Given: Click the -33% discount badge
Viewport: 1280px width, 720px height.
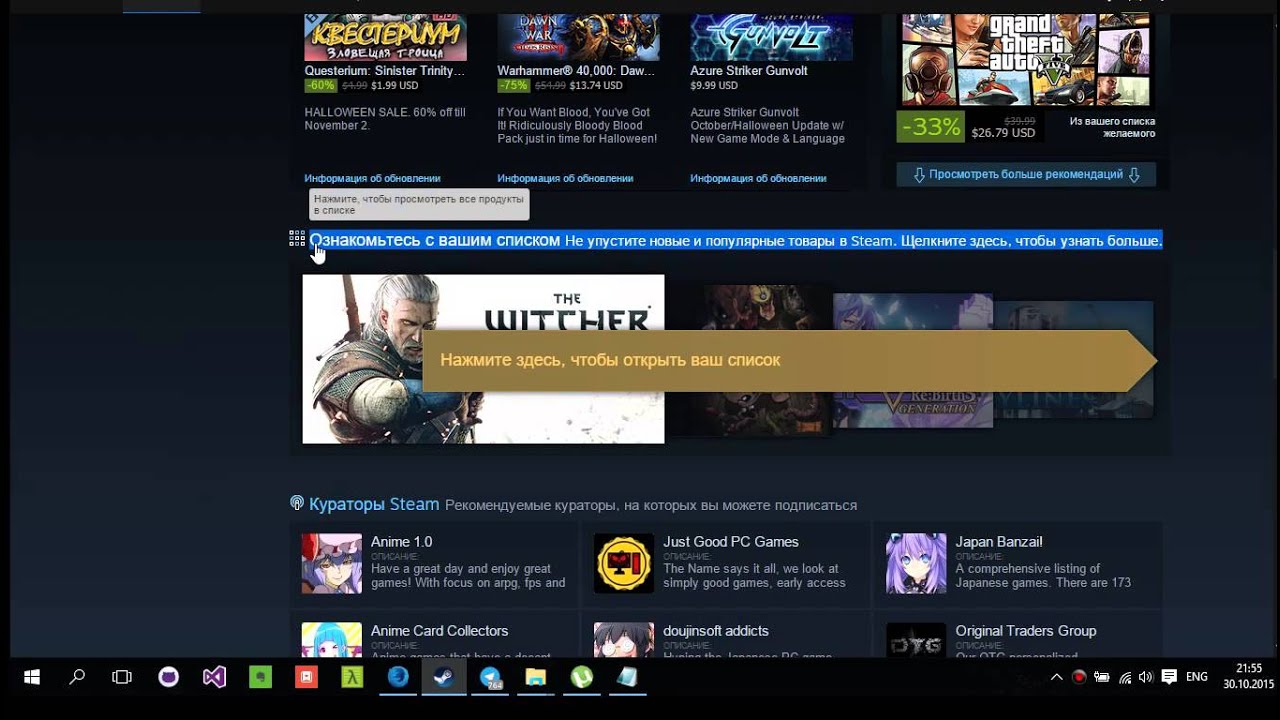Looking at the screenshot, I should [x=930, y=127].
